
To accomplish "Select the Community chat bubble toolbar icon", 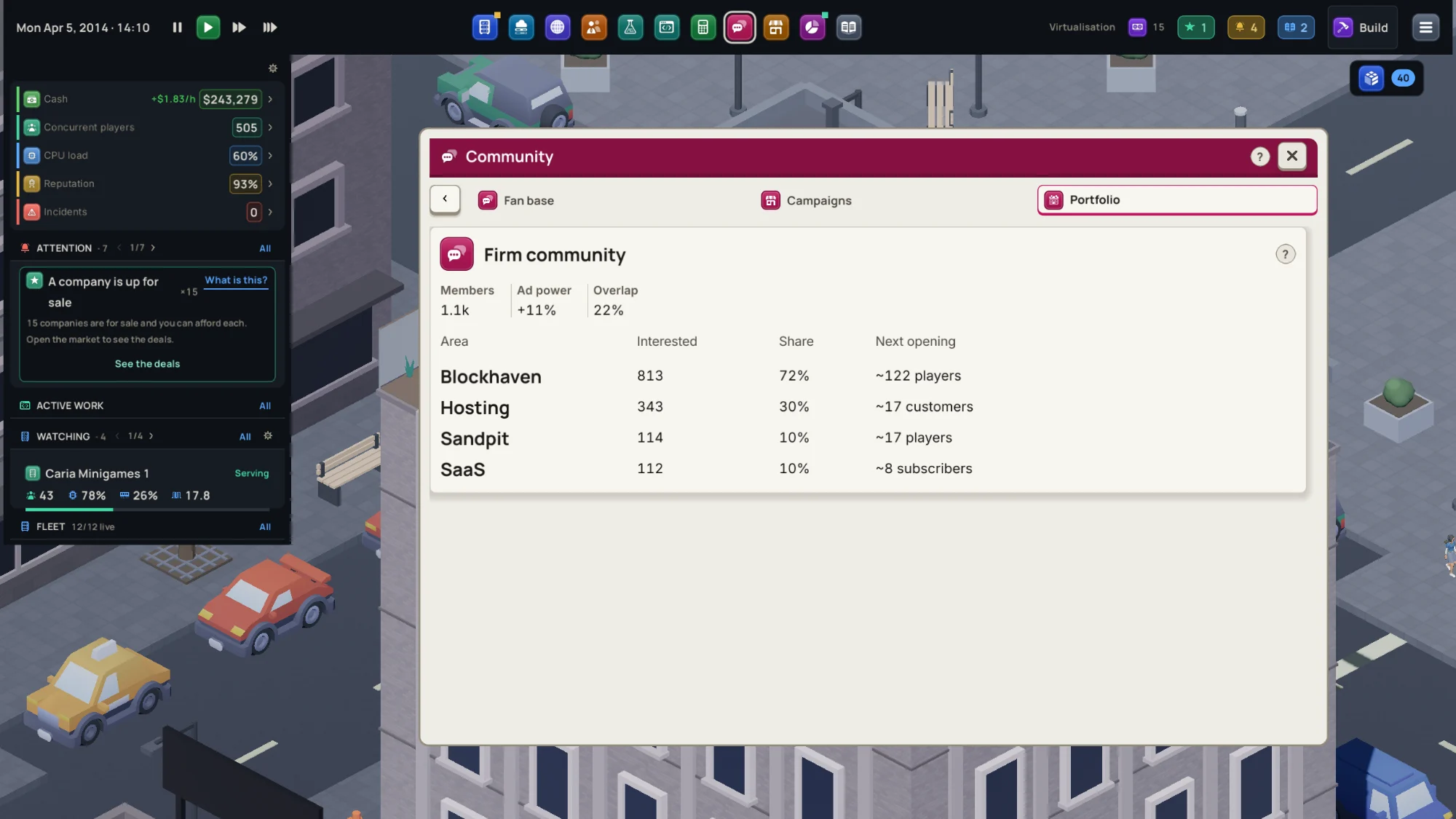I will coord(740,28).
